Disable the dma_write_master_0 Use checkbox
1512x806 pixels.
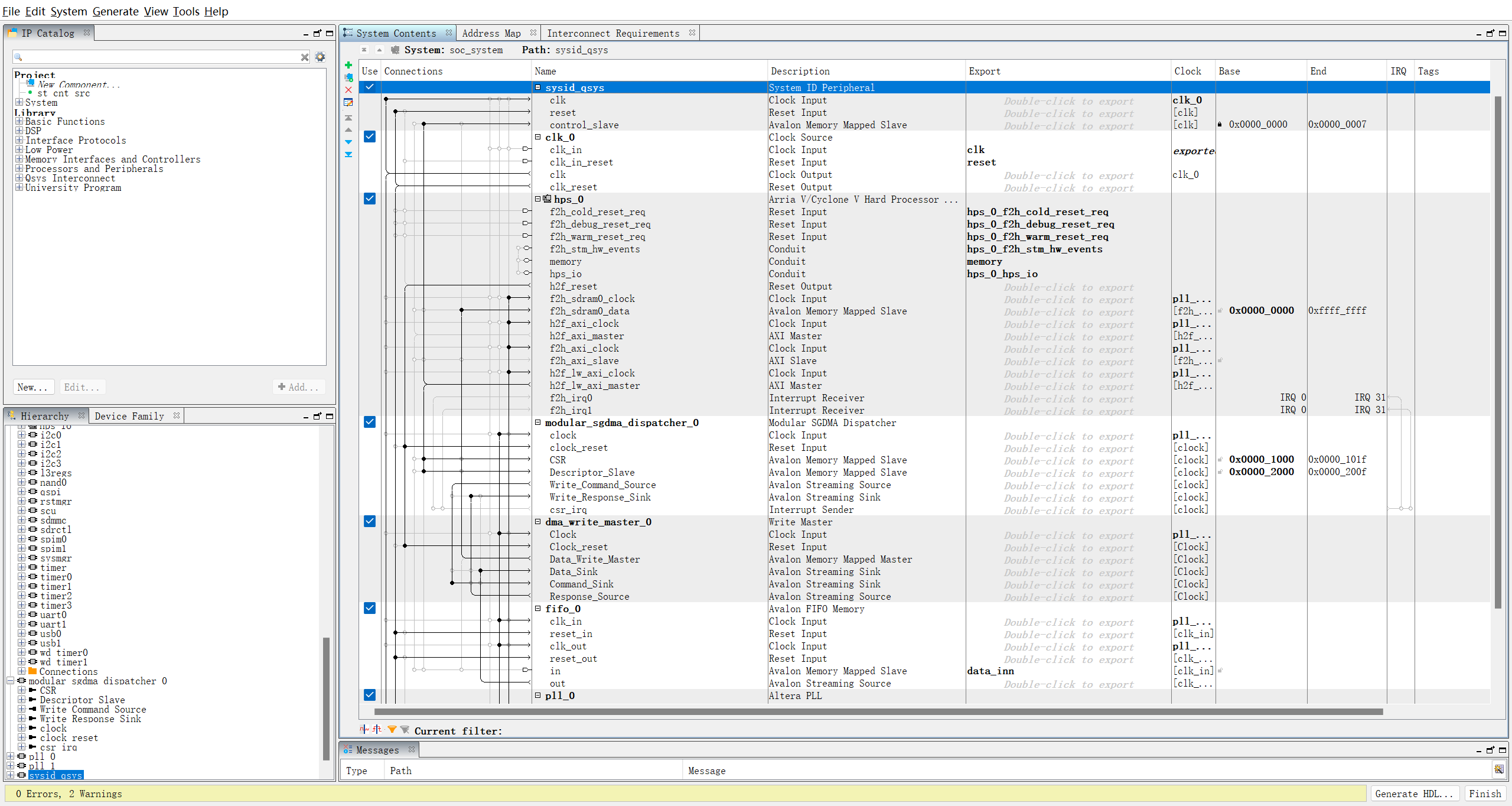coord(370,521)
